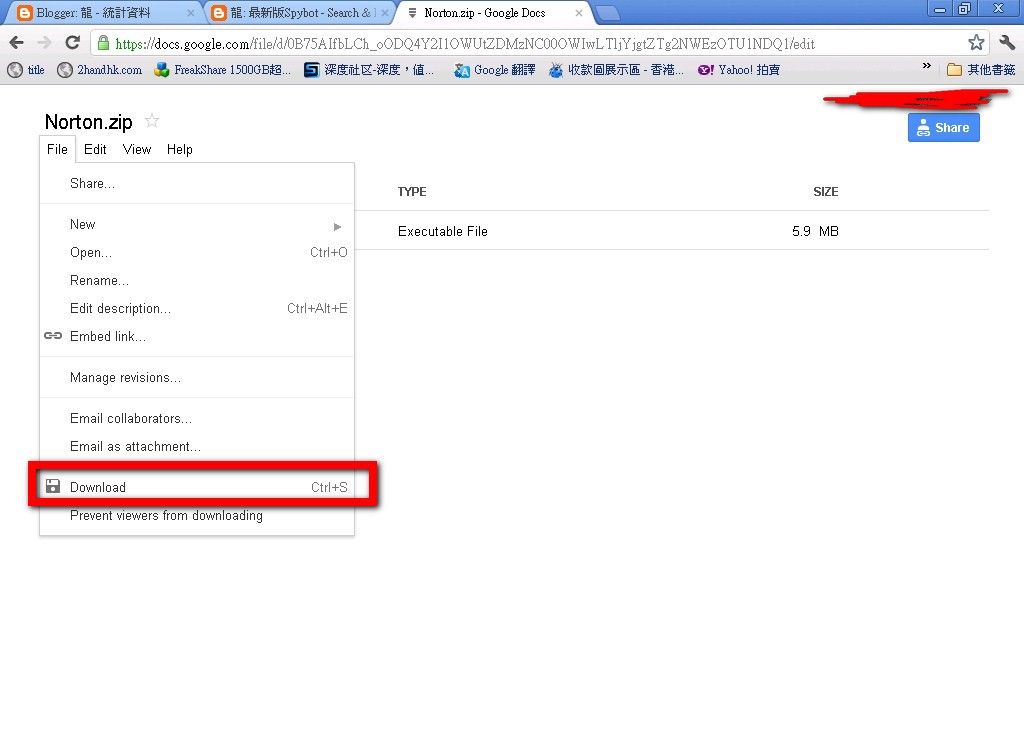Viewport: 1024px width, 738px height.
Task: Choose Embed link... menu entry
Action: [197, 336]
